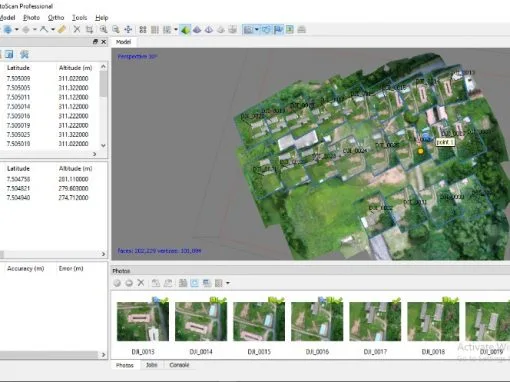
Task: Open the Ortho menu
Action: (56, 18)
